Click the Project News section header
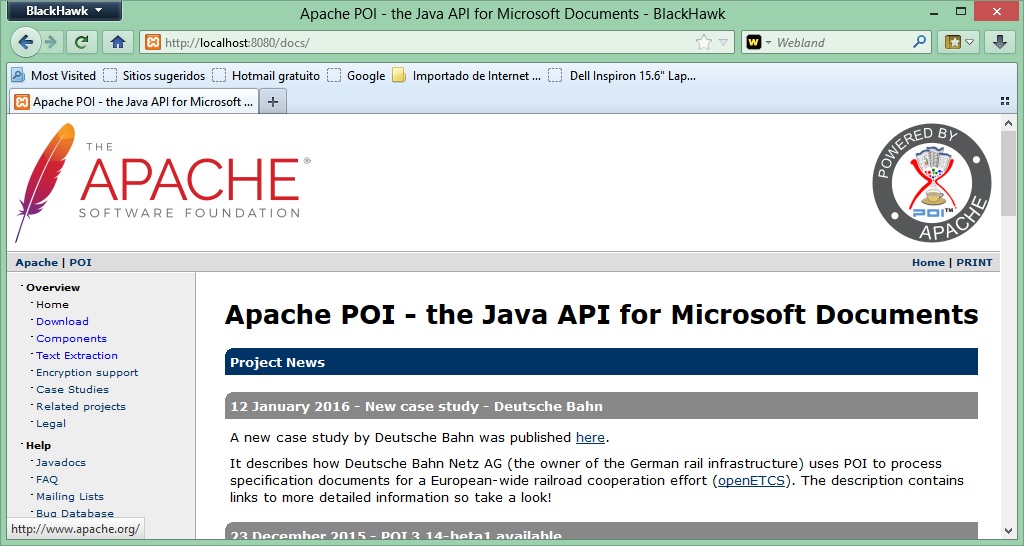The image size is (1024, 546). pyautogui.click(x=601, y=362)
